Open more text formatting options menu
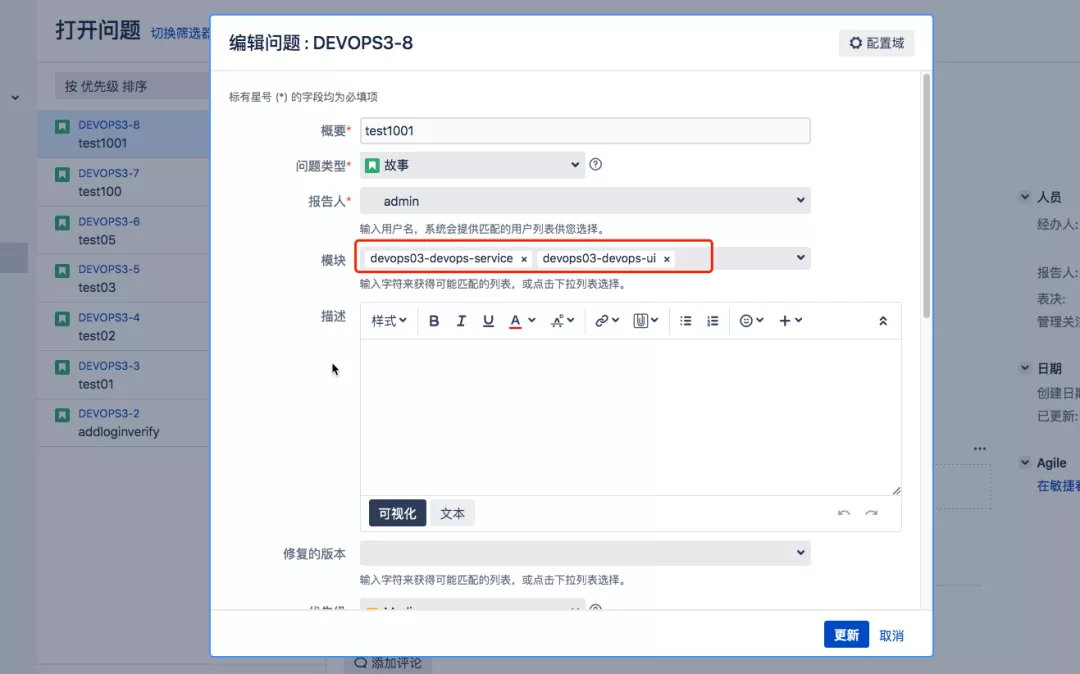The width and height of the screenshot is (1080, 674). tap(562, 321)
